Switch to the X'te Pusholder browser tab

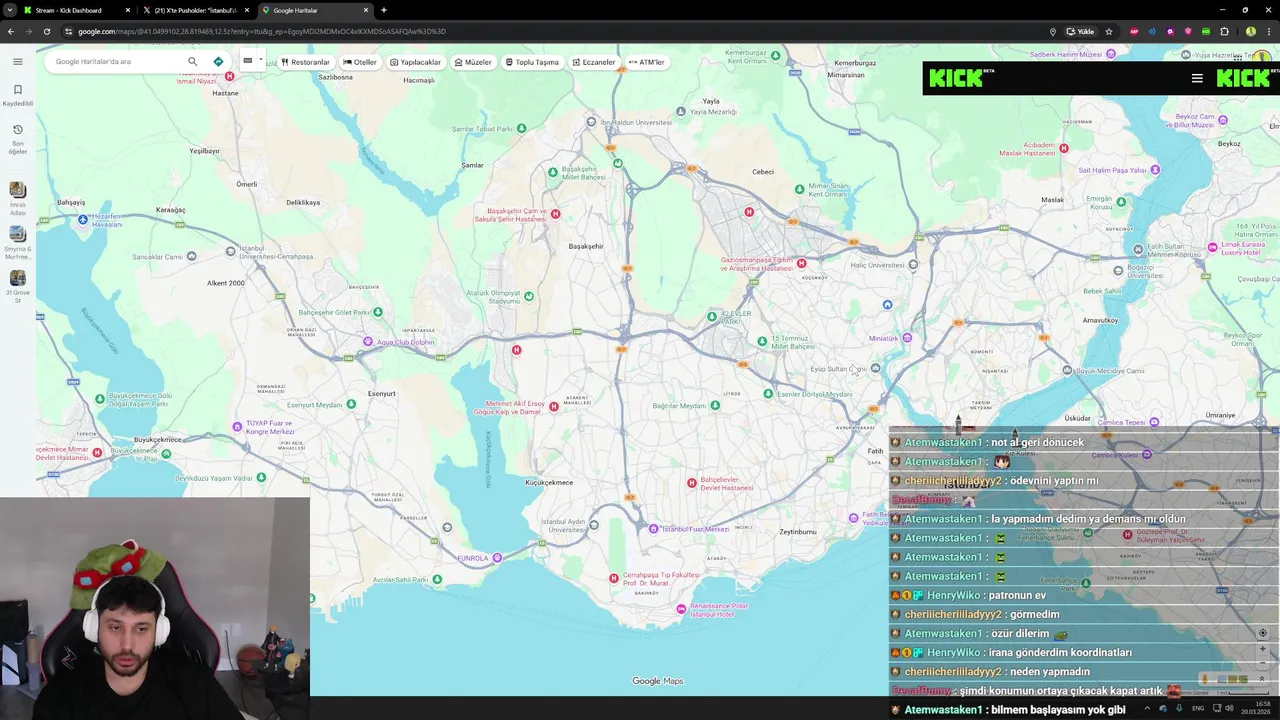[x=195, y=10]
